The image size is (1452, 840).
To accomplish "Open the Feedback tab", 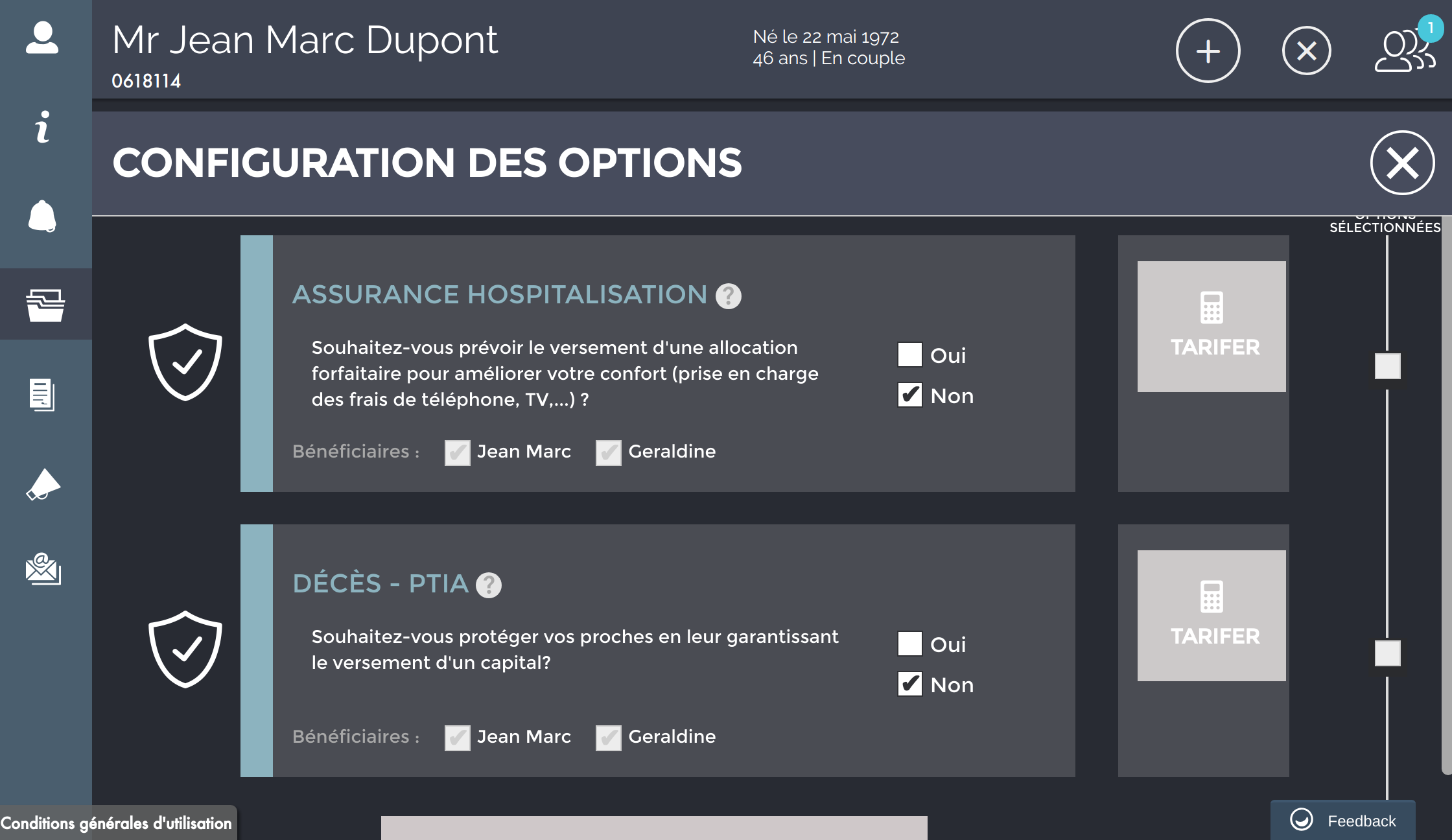I will (1343, 821).
